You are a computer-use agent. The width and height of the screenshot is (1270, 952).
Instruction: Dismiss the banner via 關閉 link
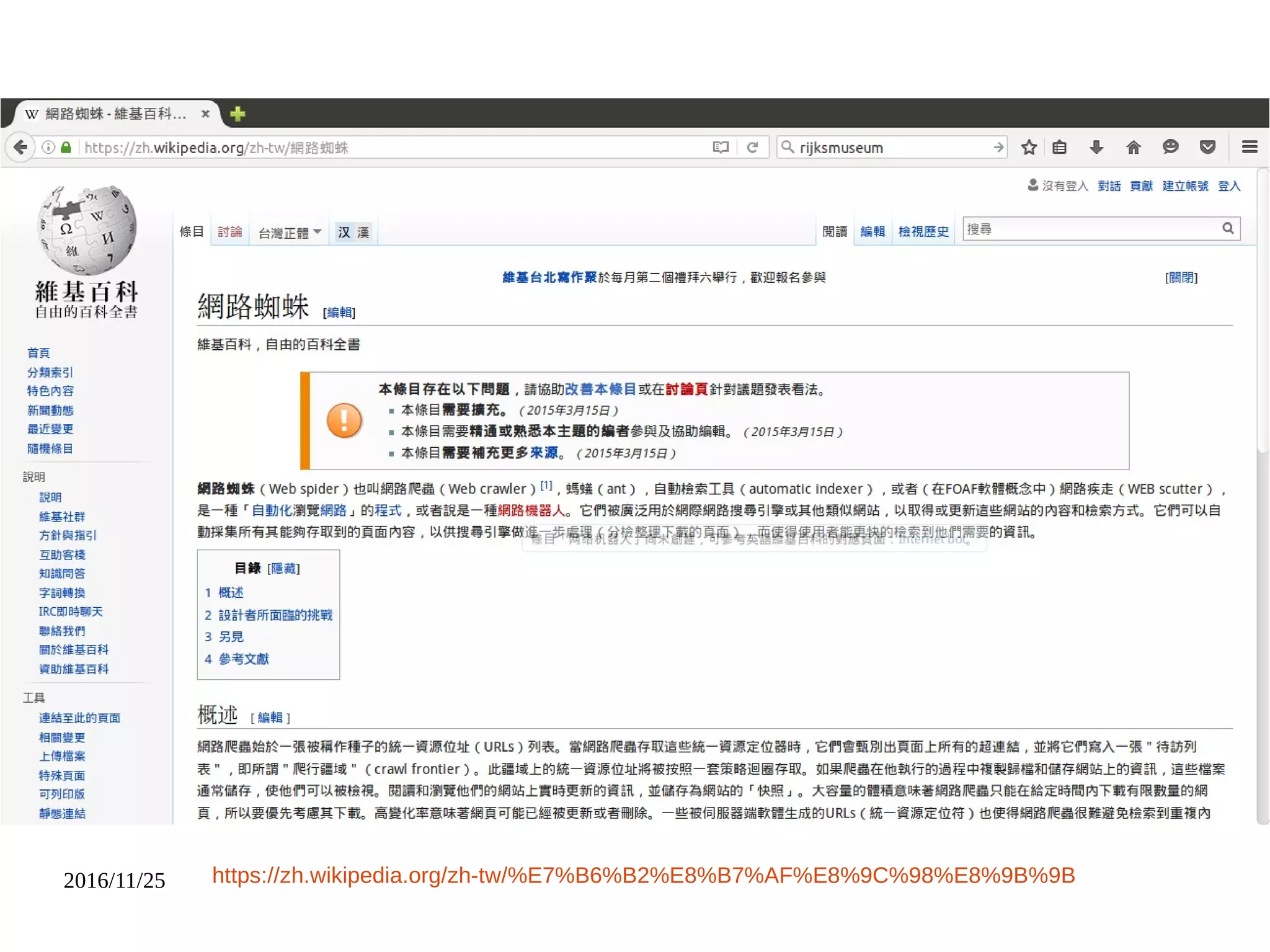click(1181, 277)
